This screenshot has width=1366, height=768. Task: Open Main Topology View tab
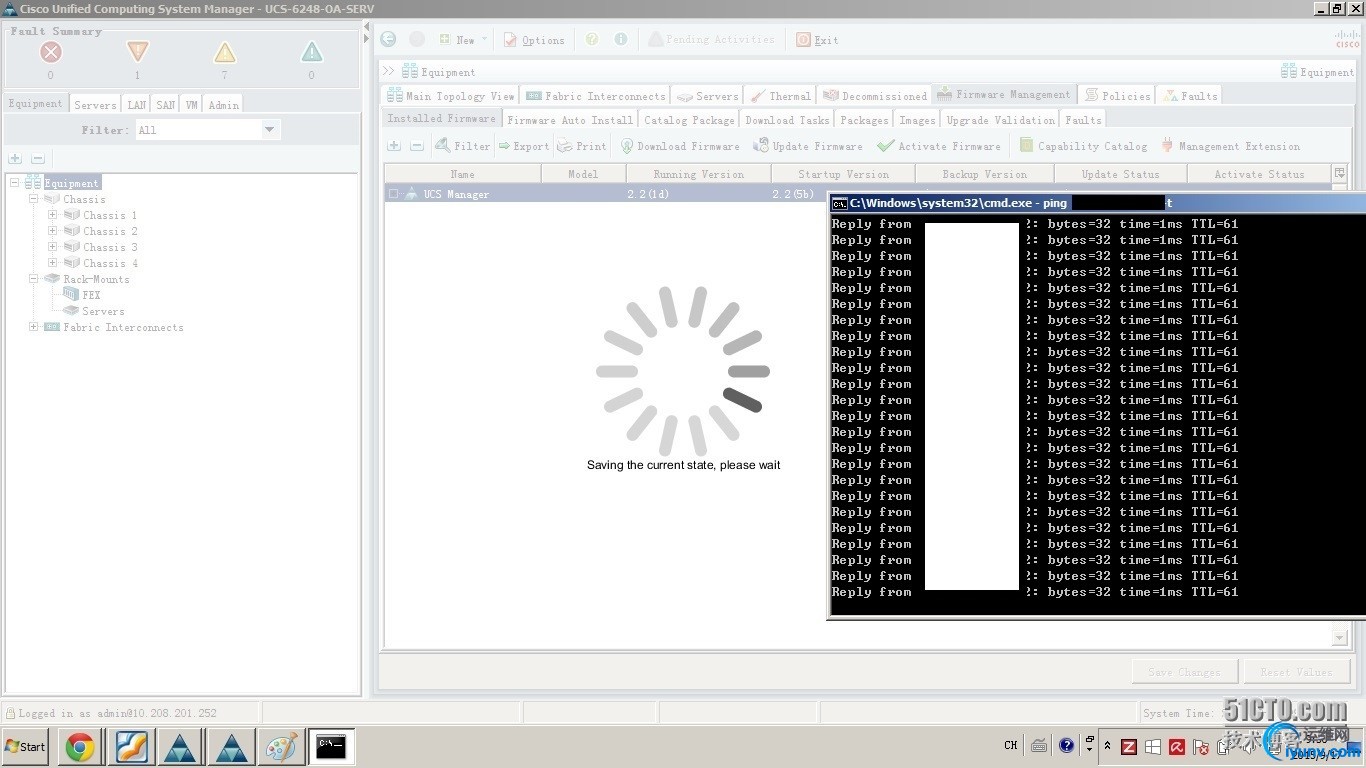[451, 96]
